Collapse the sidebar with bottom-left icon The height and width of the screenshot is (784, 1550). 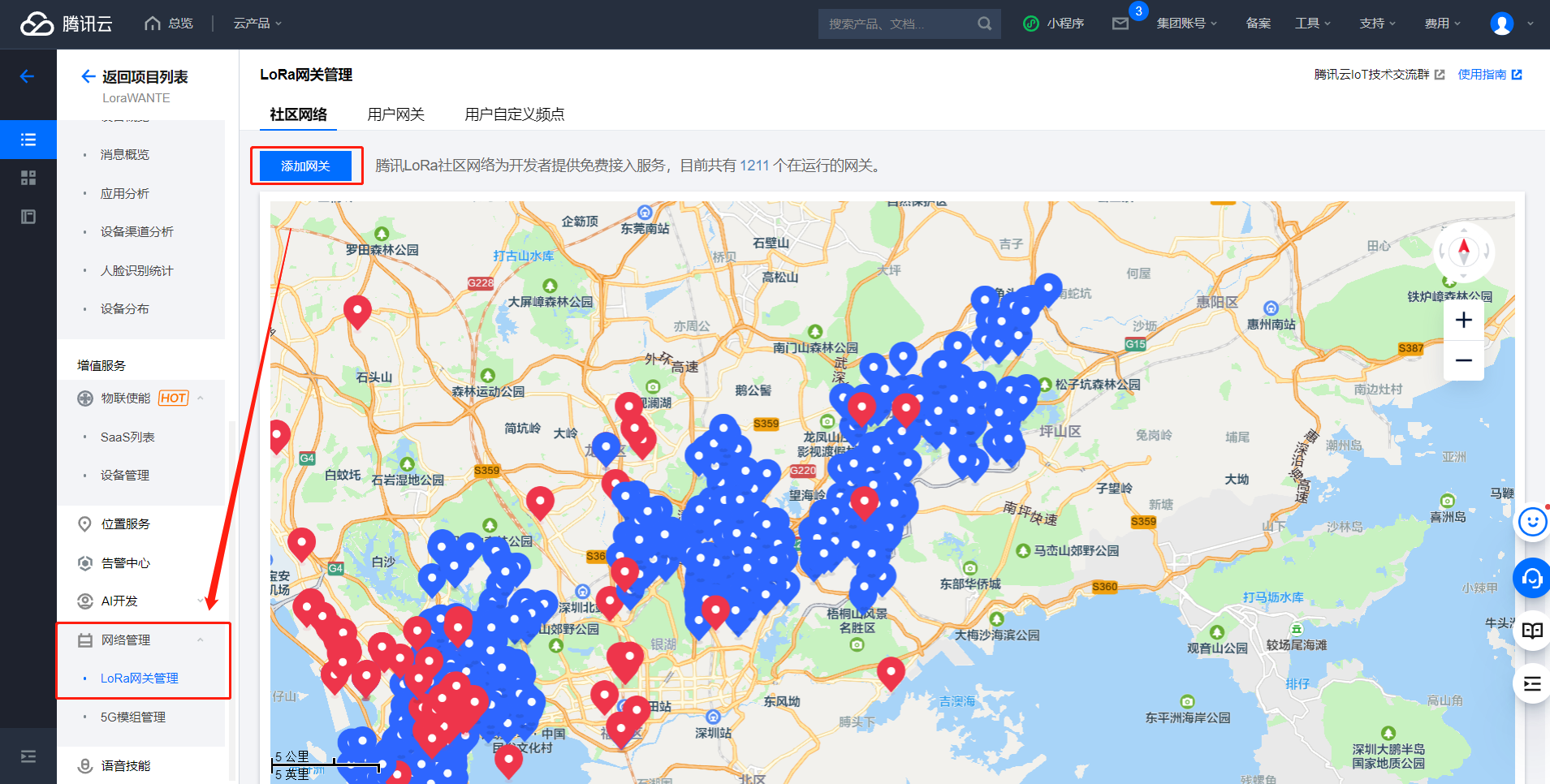click(28, 756)
